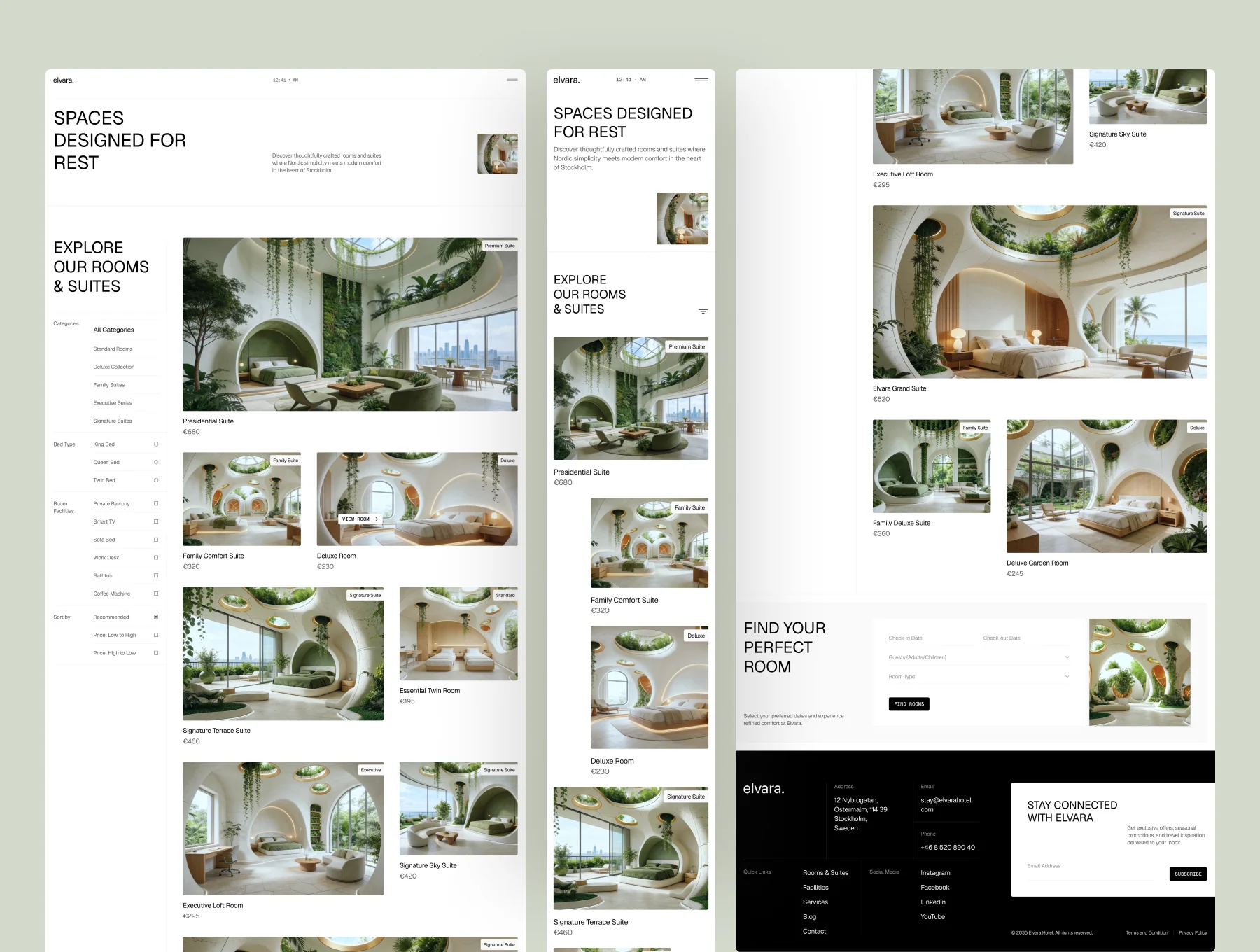Click Contact footer link

[814, 932]
